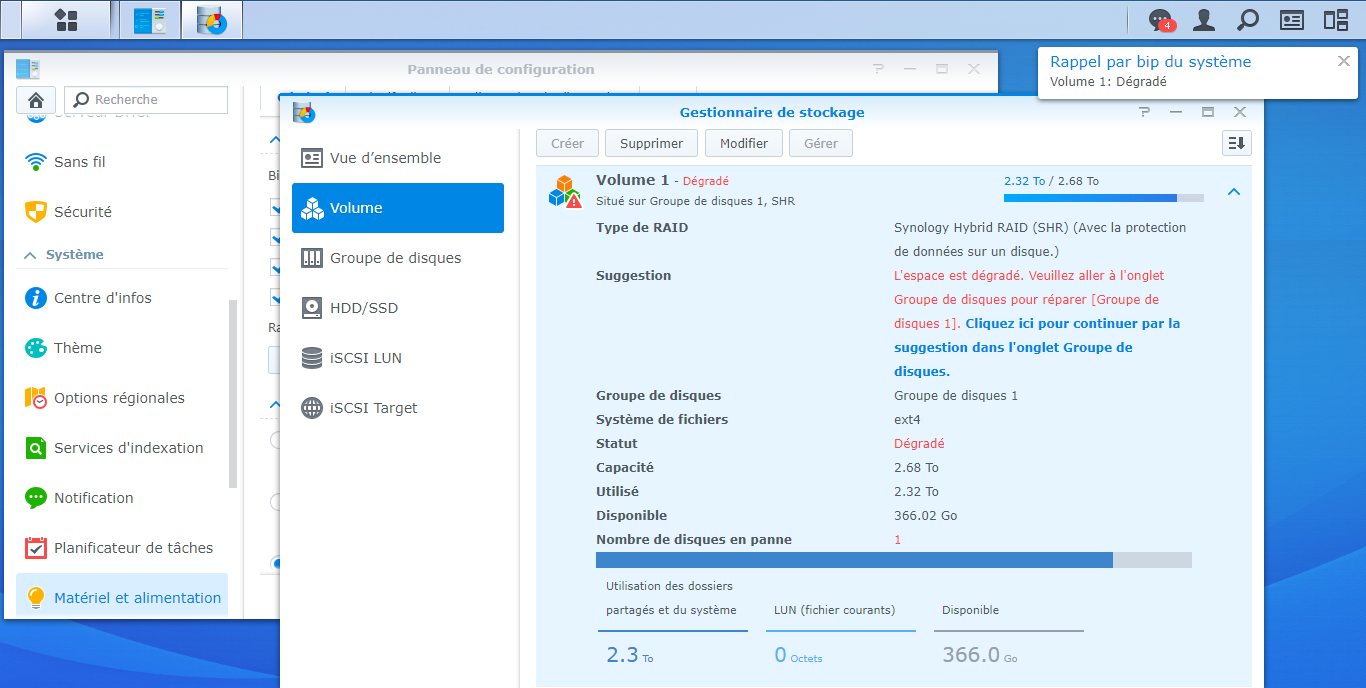Open the notifications icon with red badge
Screen dimensions: 1366x688
[1160, 20]
